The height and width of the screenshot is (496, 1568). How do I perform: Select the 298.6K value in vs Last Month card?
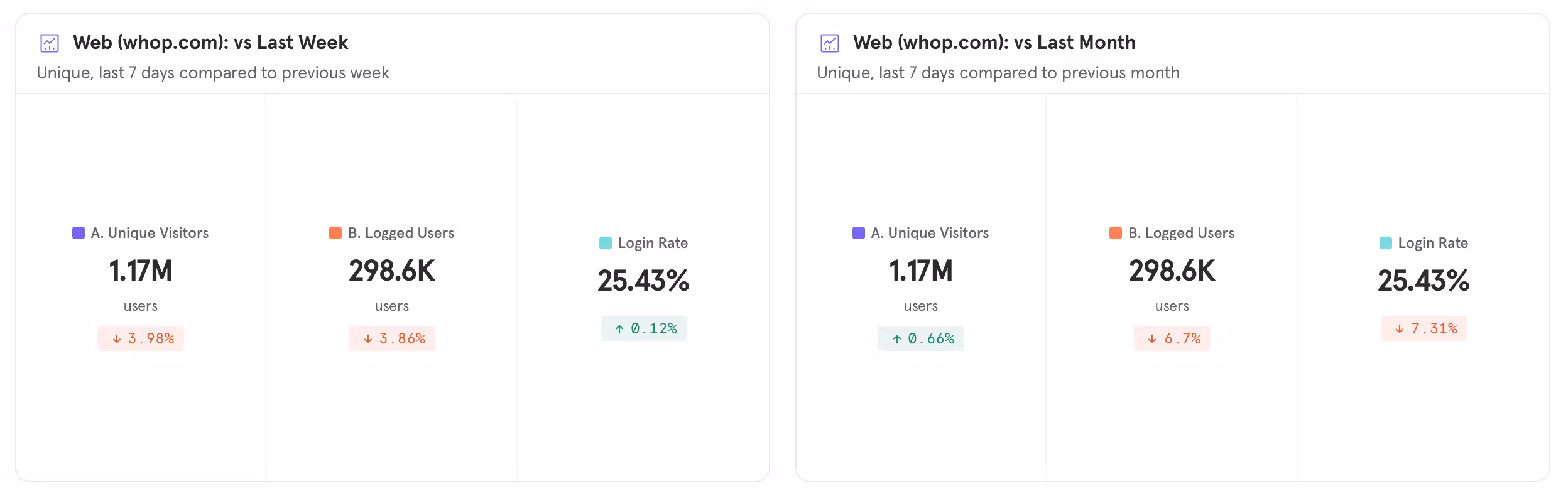1172,271
